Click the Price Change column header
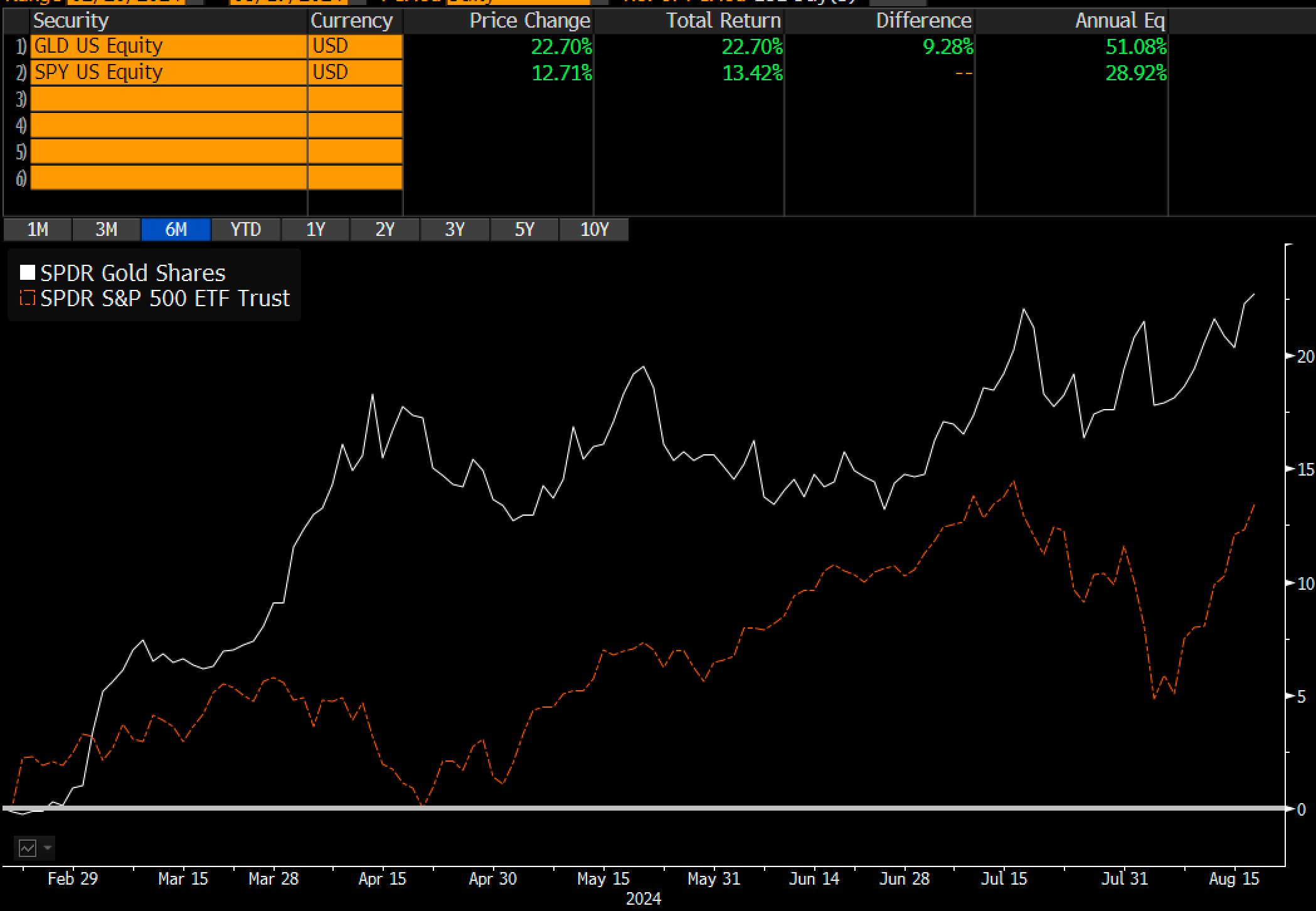 point(529,21)
